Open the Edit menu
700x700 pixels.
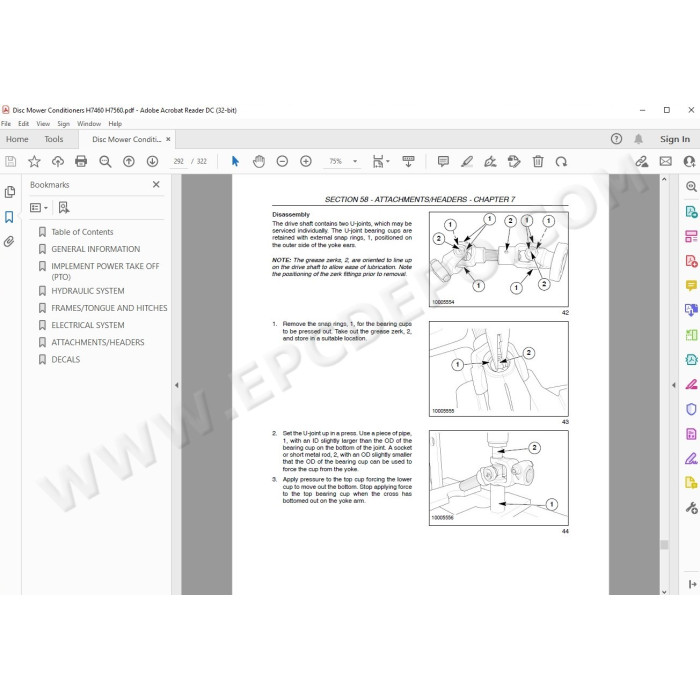click(x=23, y=124)
